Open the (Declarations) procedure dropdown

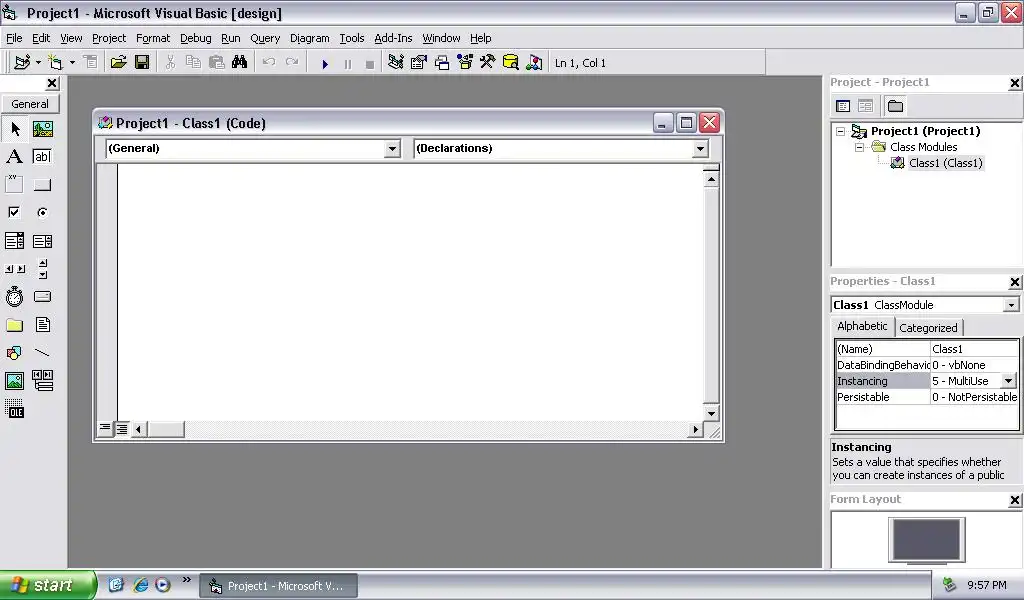point(700,149)
